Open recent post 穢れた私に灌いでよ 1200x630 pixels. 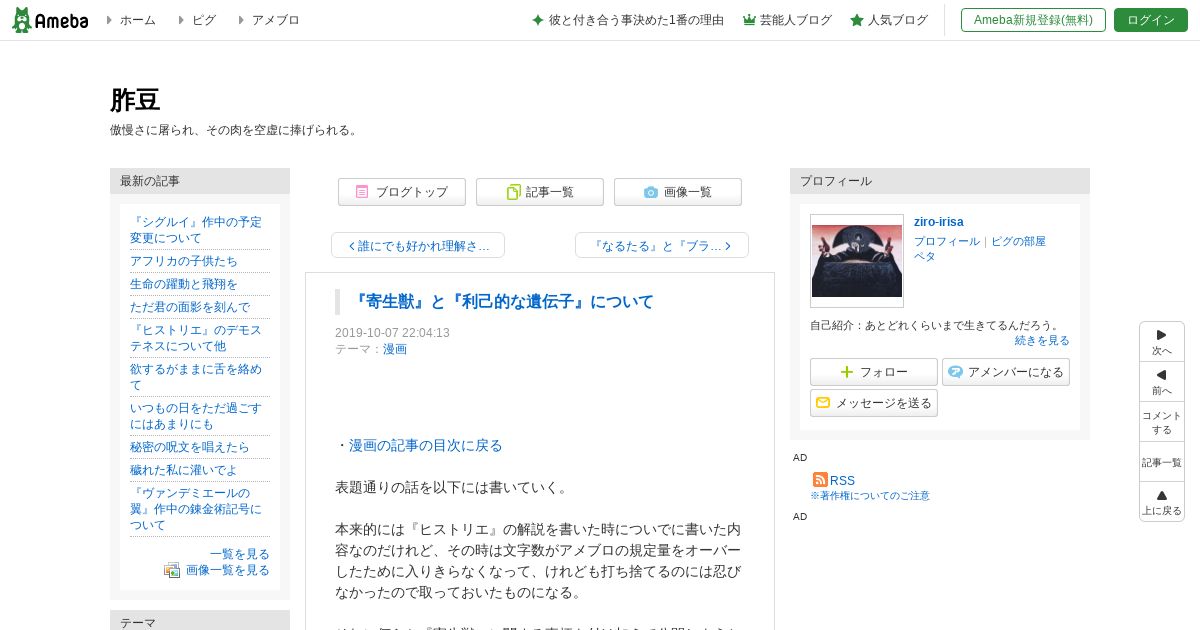point(184,470)
